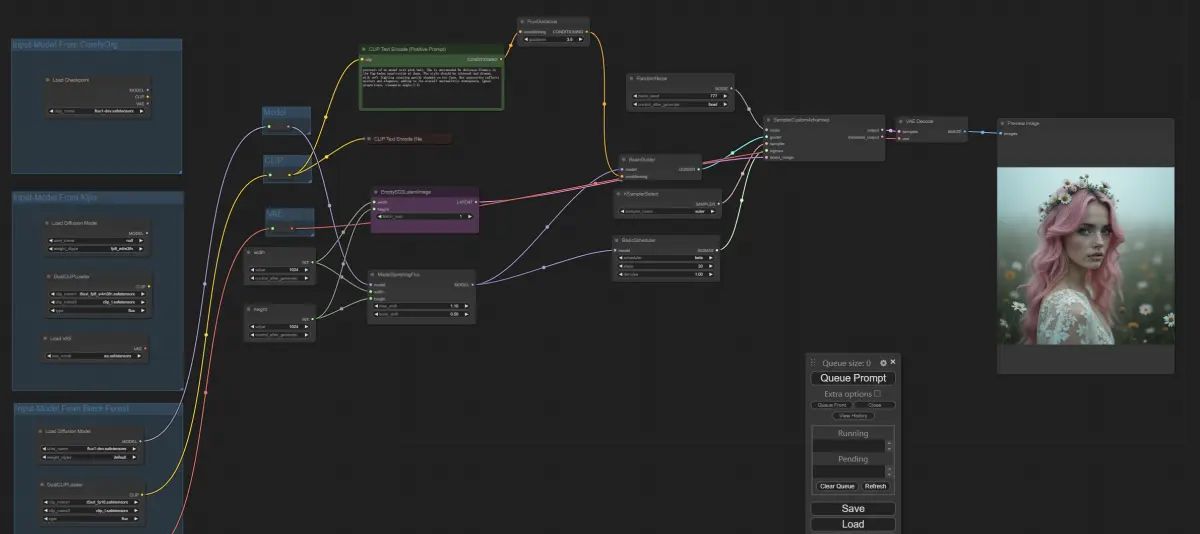Click batch_size field in EmptySD3LatentImage
Screen dimensions: 1200x534
point(424,216)
